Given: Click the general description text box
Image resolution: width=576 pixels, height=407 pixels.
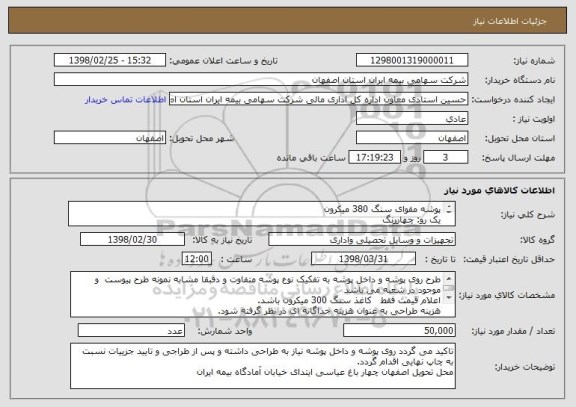Looking at the screenshot, I should 262,214.
